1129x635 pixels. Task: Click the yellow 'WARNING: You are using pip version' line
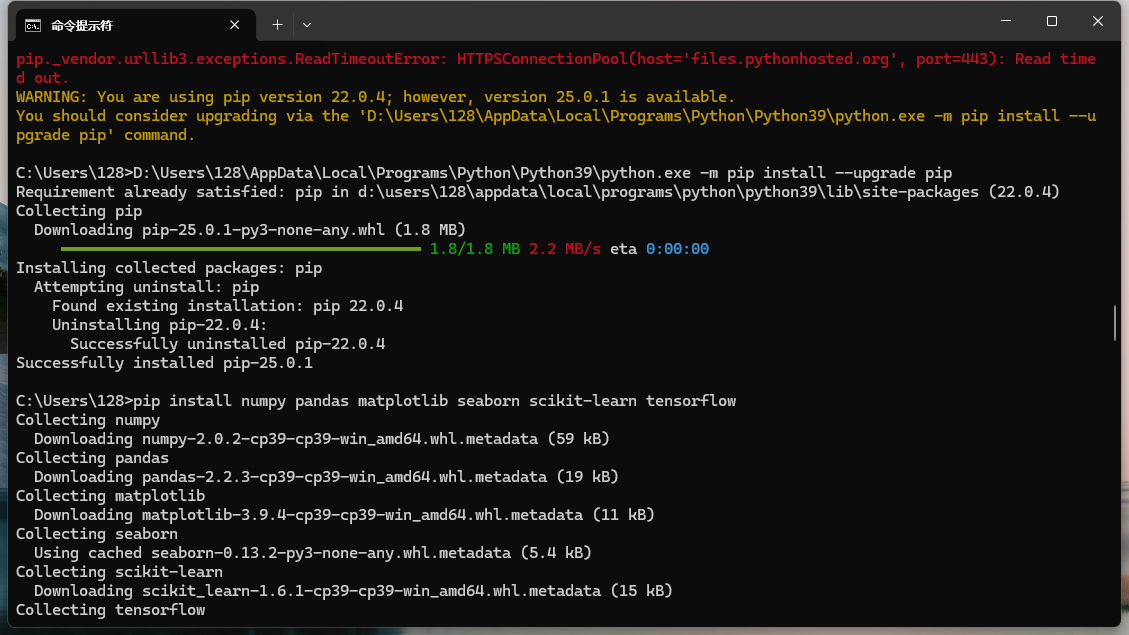(375, 97)
